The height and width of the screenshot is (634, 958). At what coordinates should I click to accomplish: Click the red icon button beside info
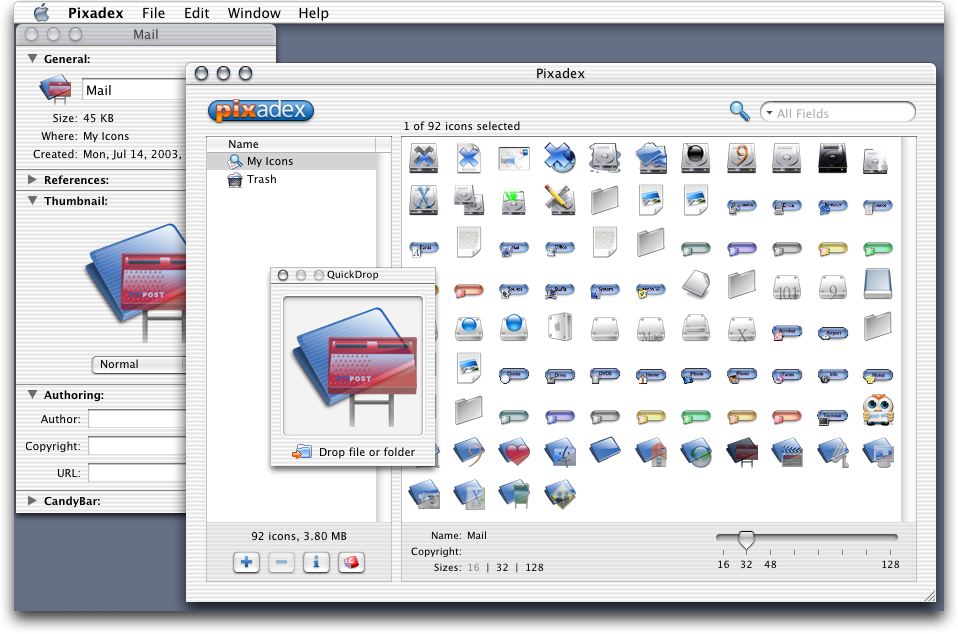pos(351,562)
